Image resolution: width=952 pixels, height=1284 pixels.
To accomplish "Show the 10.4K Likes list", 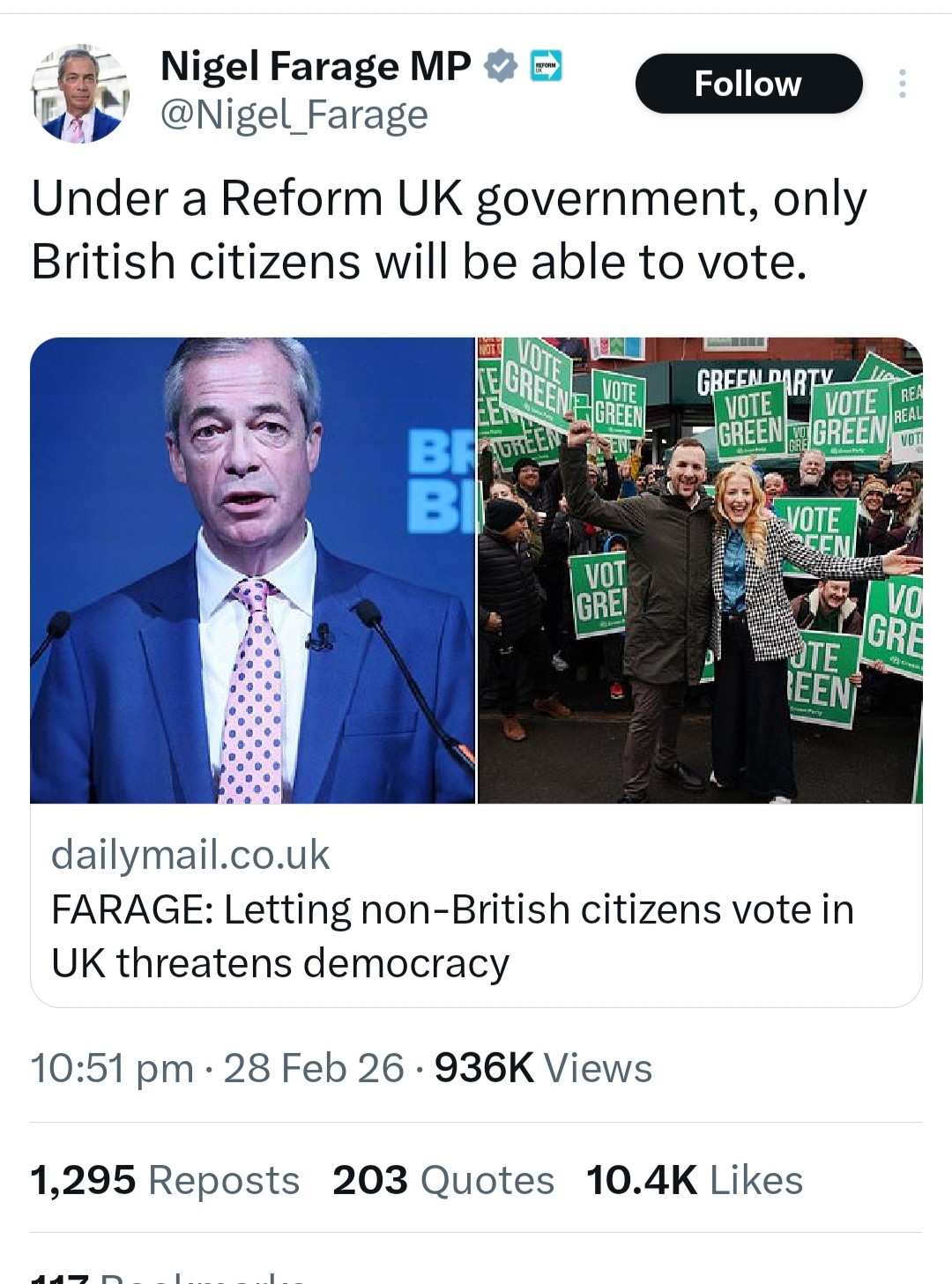I will [x=694, y=1180].
